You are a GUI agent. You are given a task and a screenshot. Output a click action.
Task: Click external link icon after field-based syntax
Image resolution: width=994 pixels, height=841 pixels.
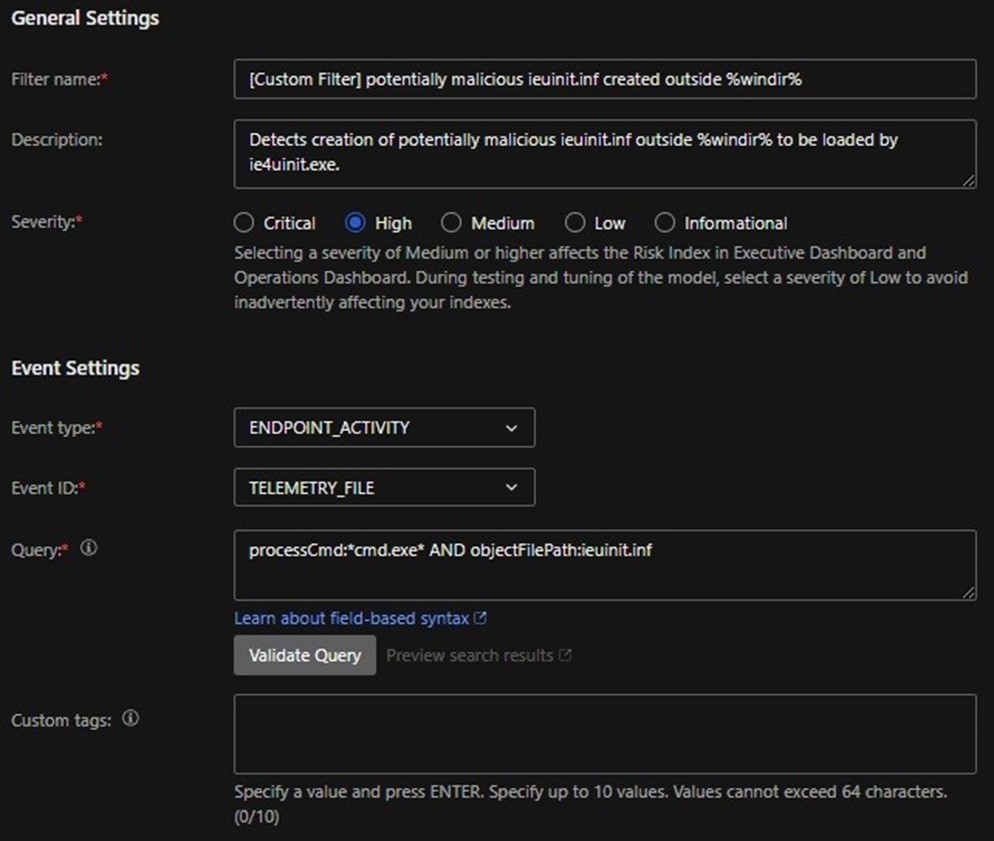coord(480,619)
